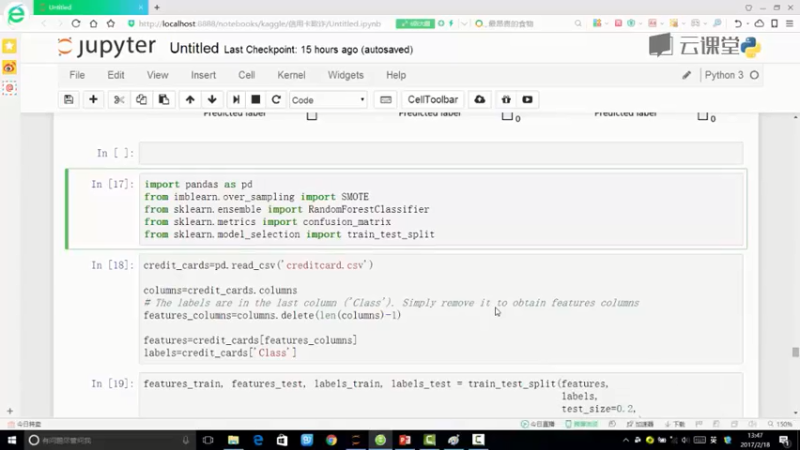Click the localhost address bar
Viewport: 800px width, 450px height.
(x=260, y=23)
